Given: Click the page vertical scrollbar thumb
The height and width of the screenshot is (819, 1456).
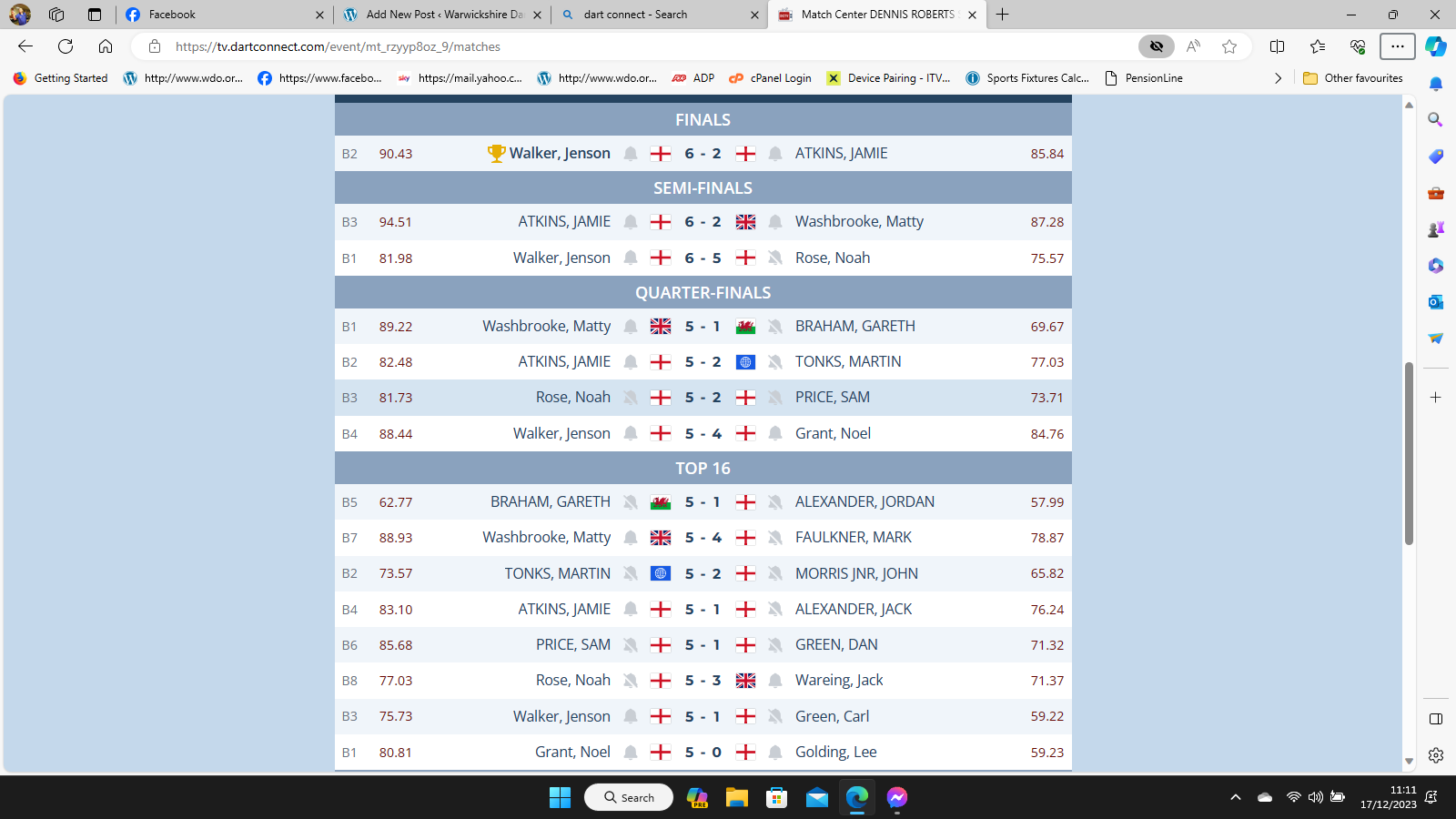Looking at the screenshot, I should pyautogui.click(x=1409, y=453).
